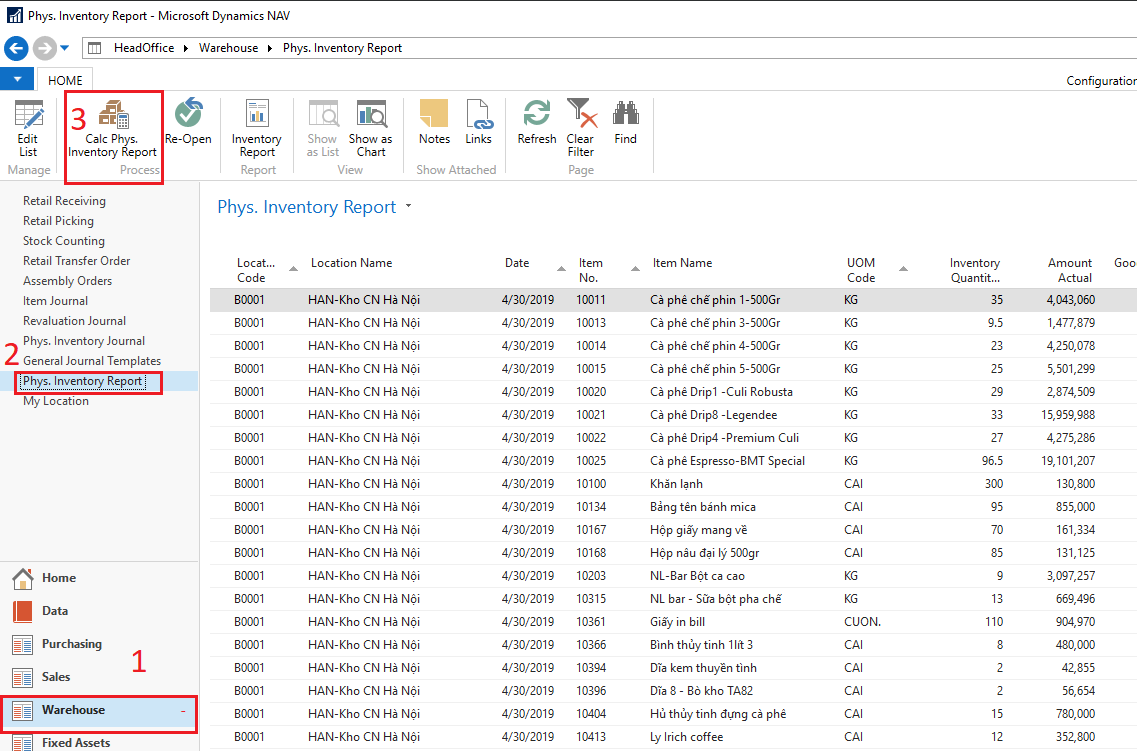Click the UOM code 'CUON.'
Screen dimensions: 1137x751
click(862, 622)
